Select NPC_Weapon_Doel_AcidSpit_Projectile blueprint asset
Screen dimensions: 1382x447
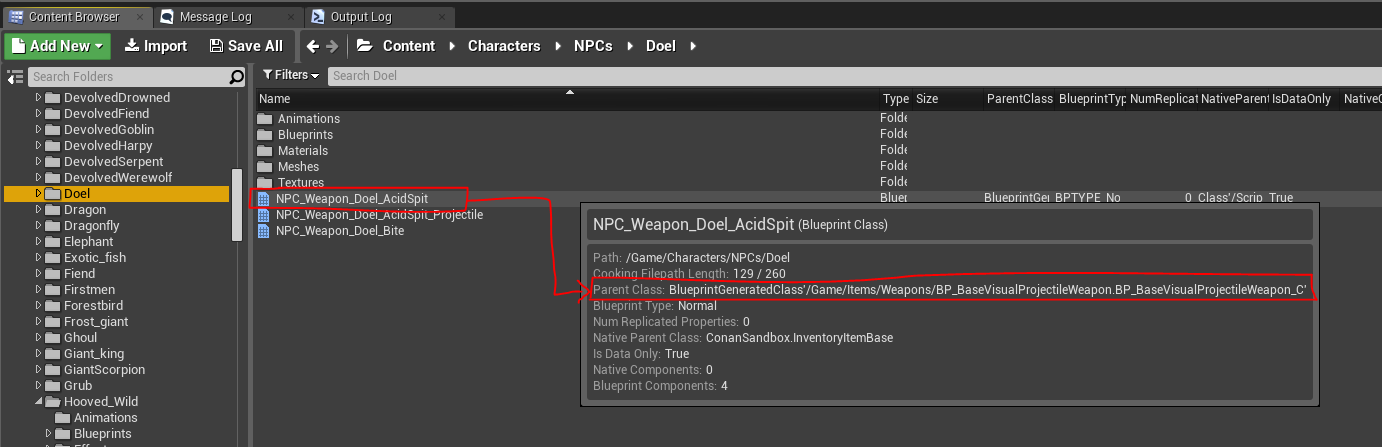378,215
